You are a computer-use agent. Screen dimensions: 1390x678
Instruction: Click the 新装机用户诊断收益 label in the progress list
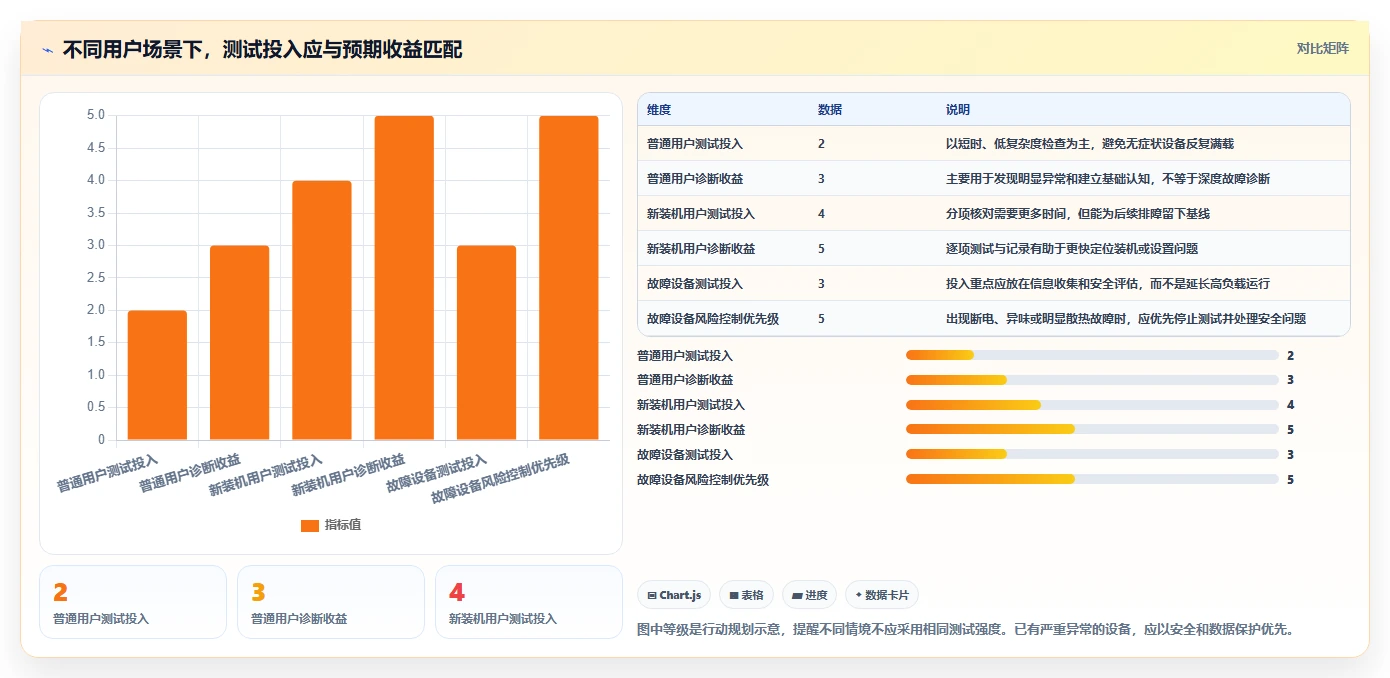[691, 430]
